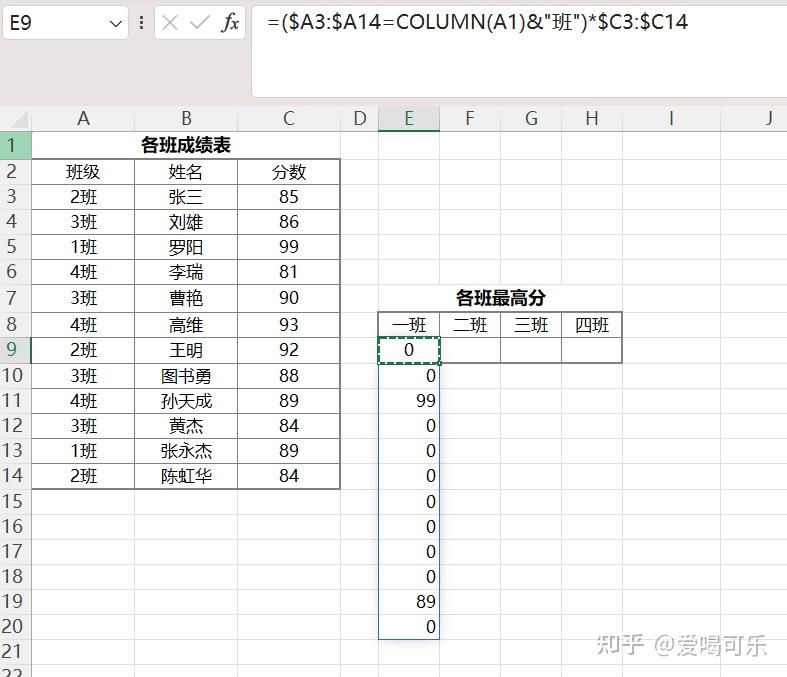Select row 9 header
This screenshot has width=787, height=677.
pos(15,350)
